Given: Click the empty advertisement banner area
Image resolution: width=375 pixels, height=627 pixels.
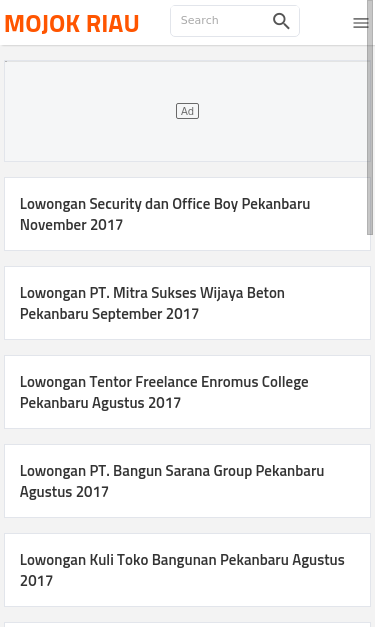Looking at the screenshot, I should tap(188, 111).
